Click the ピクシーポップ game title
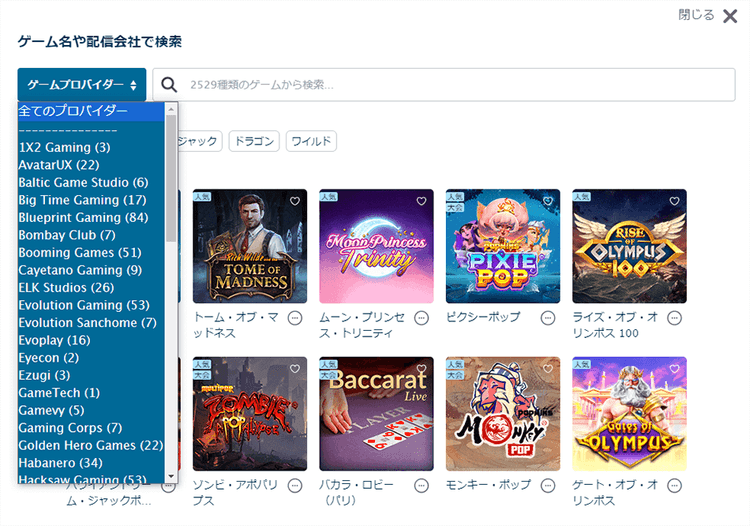Screen dimensions: 750x526 pos(483,317)
